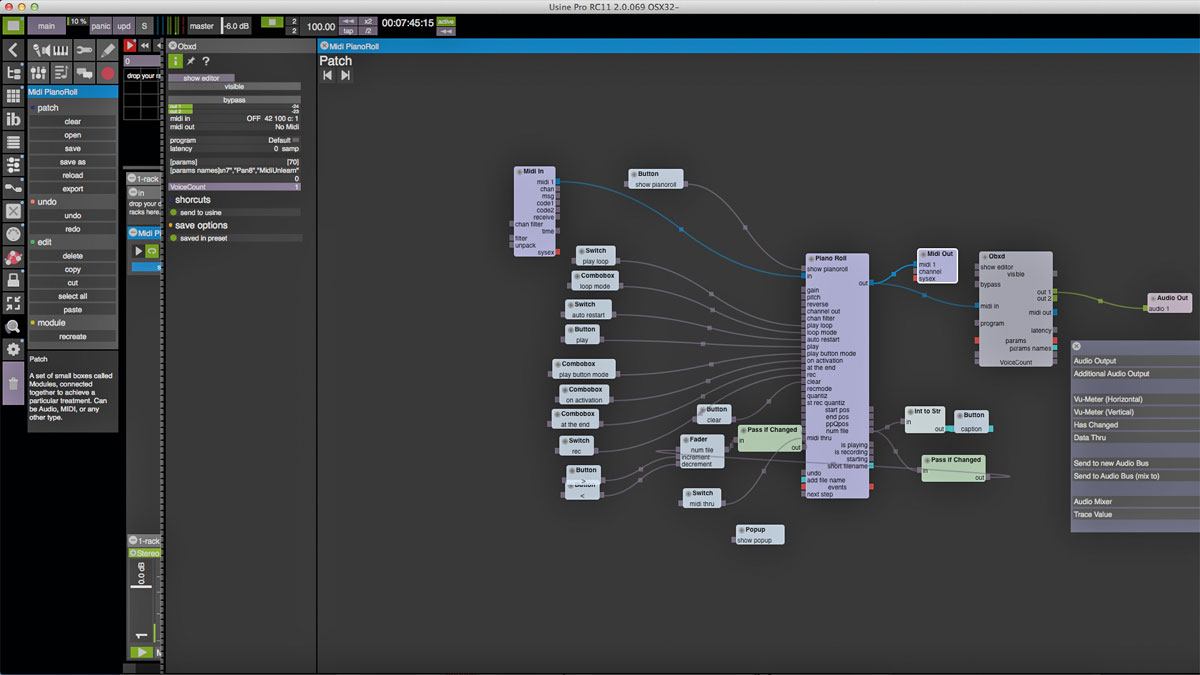Open the tree structure icon in left sidebar
Image resolution: width=1200 pixels, height=675 pixels.
pyautogui.click(x=13, y=73)
